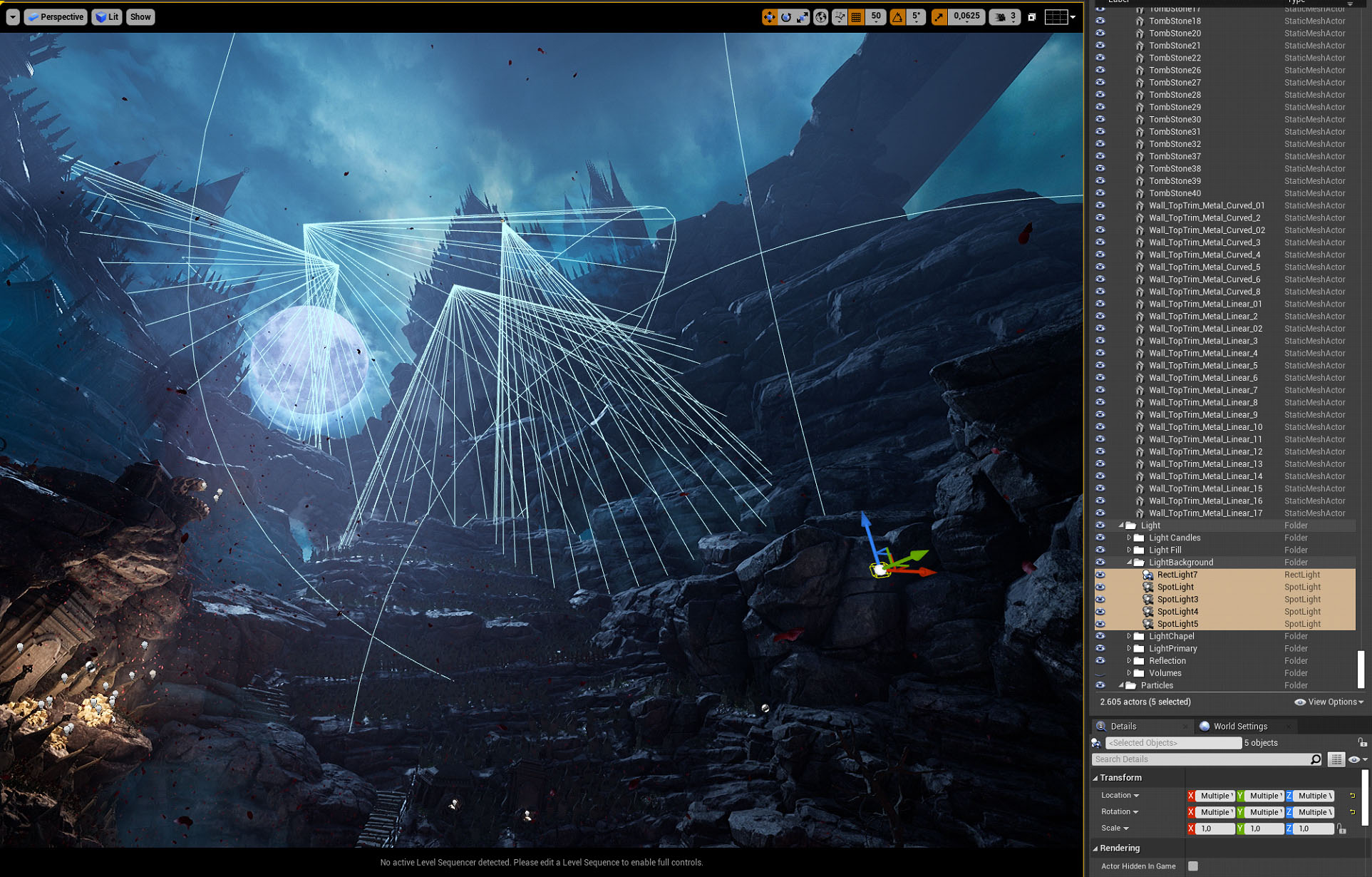Select the Move tool in the viewport toolbar
This screenshot has width=1372, height=877.
tap(770, 16)
